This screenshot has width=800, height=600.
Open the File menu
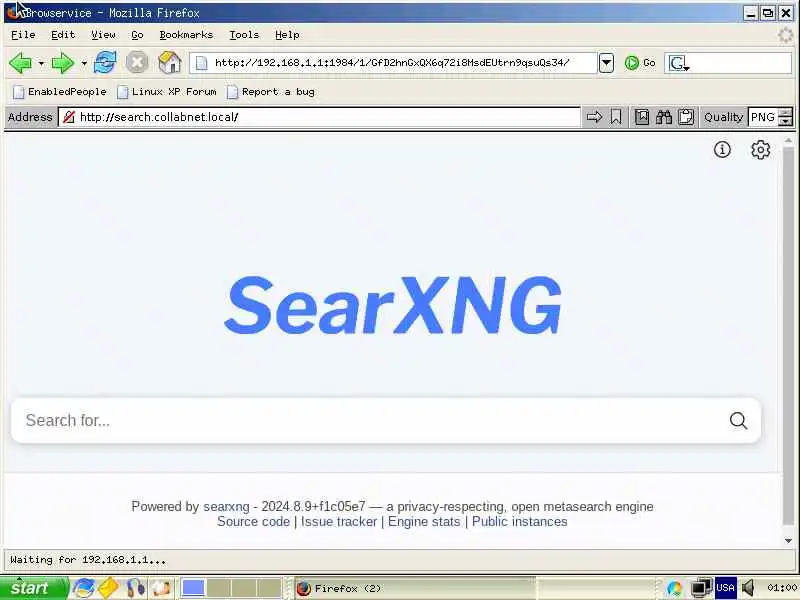coord(23,35)
